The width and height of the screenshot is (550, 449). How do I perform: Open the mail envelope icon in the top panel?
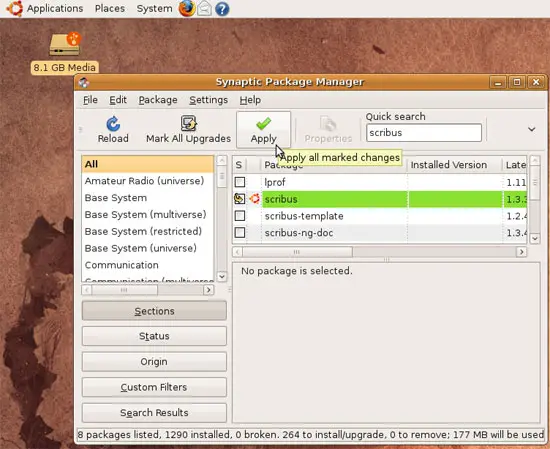[204, 8]
